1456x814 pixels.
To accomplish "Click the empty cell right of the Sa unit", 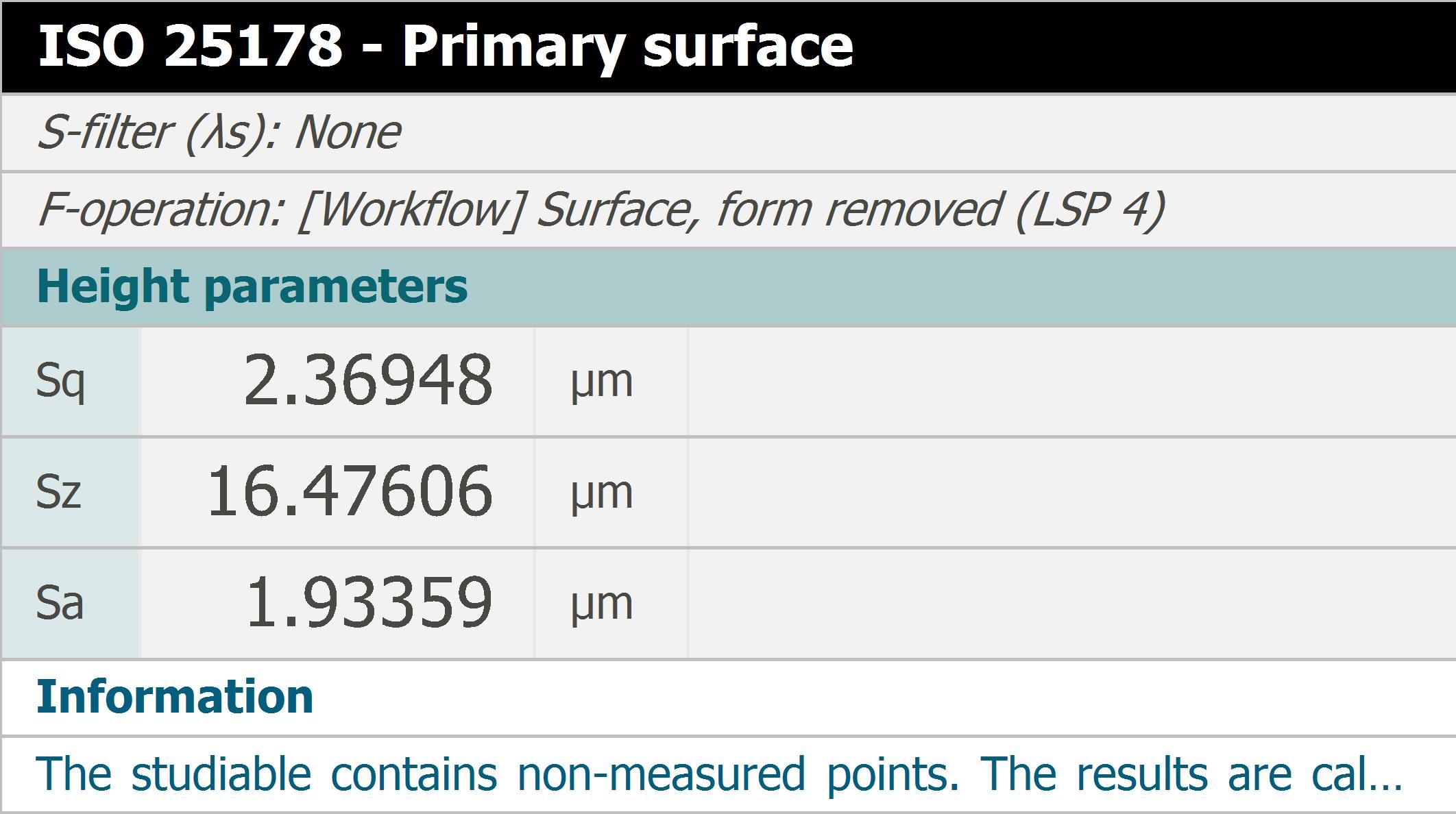I will tap(1071, 603).
